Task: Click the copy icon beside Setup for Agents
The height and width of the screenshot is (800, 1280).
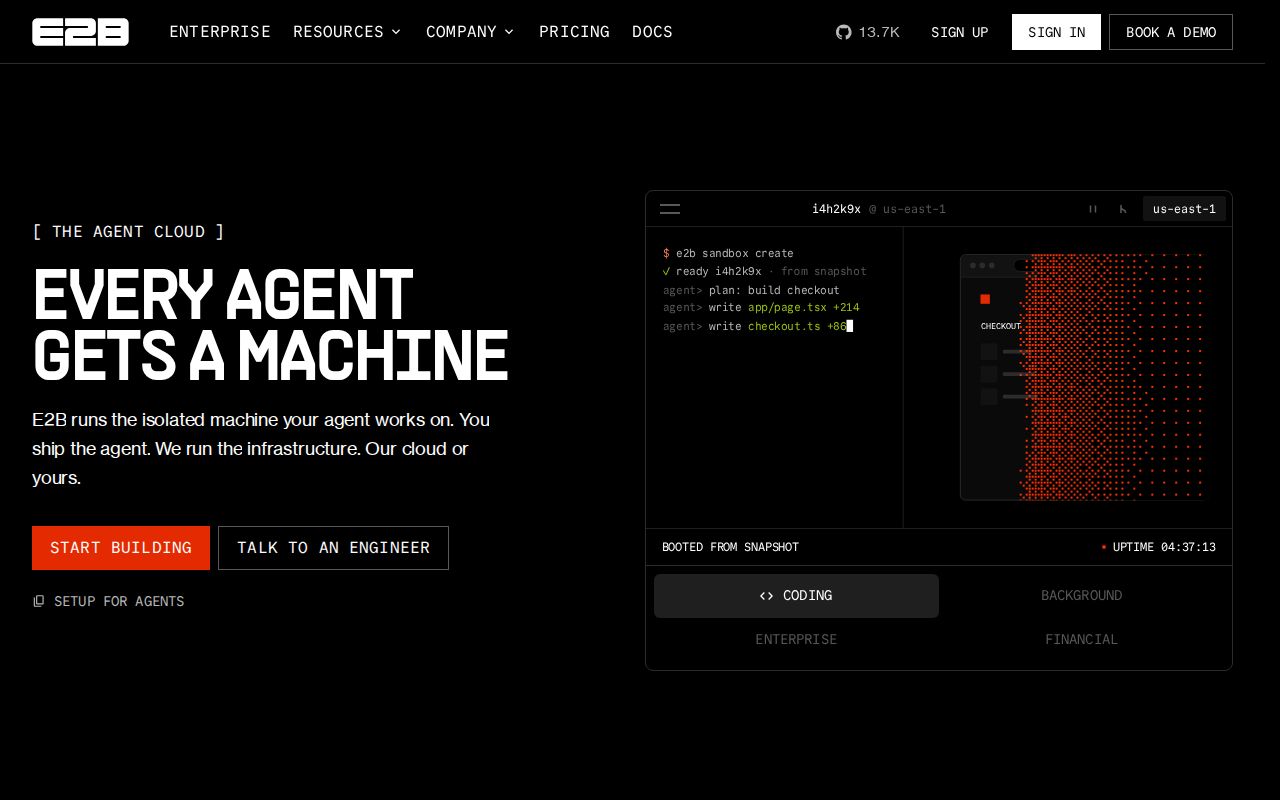Action: coord(39,601)
